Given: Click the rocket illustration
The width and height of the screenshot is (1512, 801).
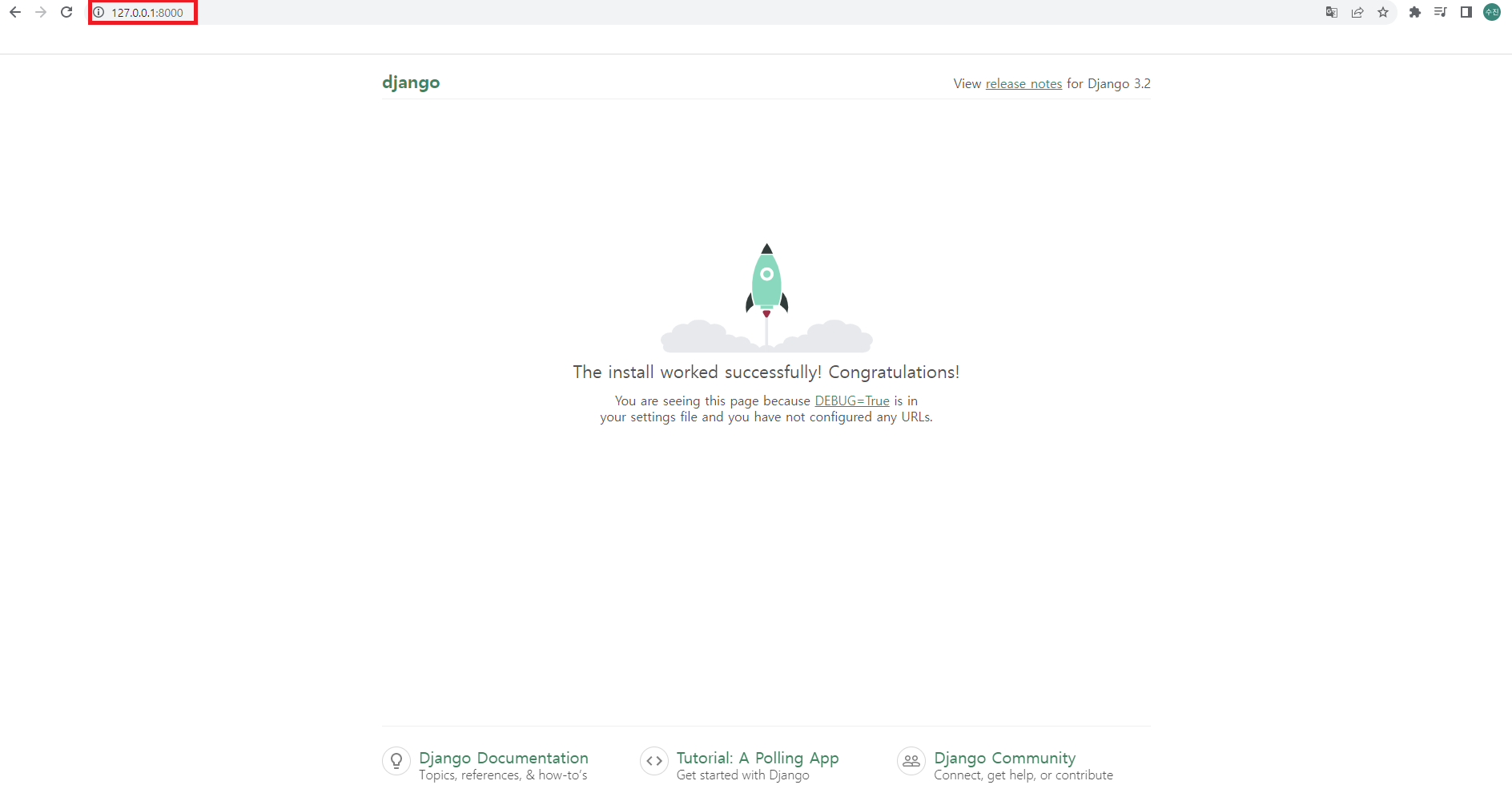Looking at the screenshot, I should (x=766, y=298).
